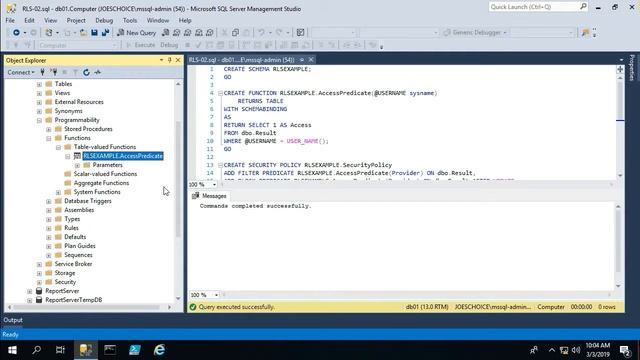640x360 pixels.
Task: Close the RLS-02.sql document tab
Action: [x=311, y=60]
